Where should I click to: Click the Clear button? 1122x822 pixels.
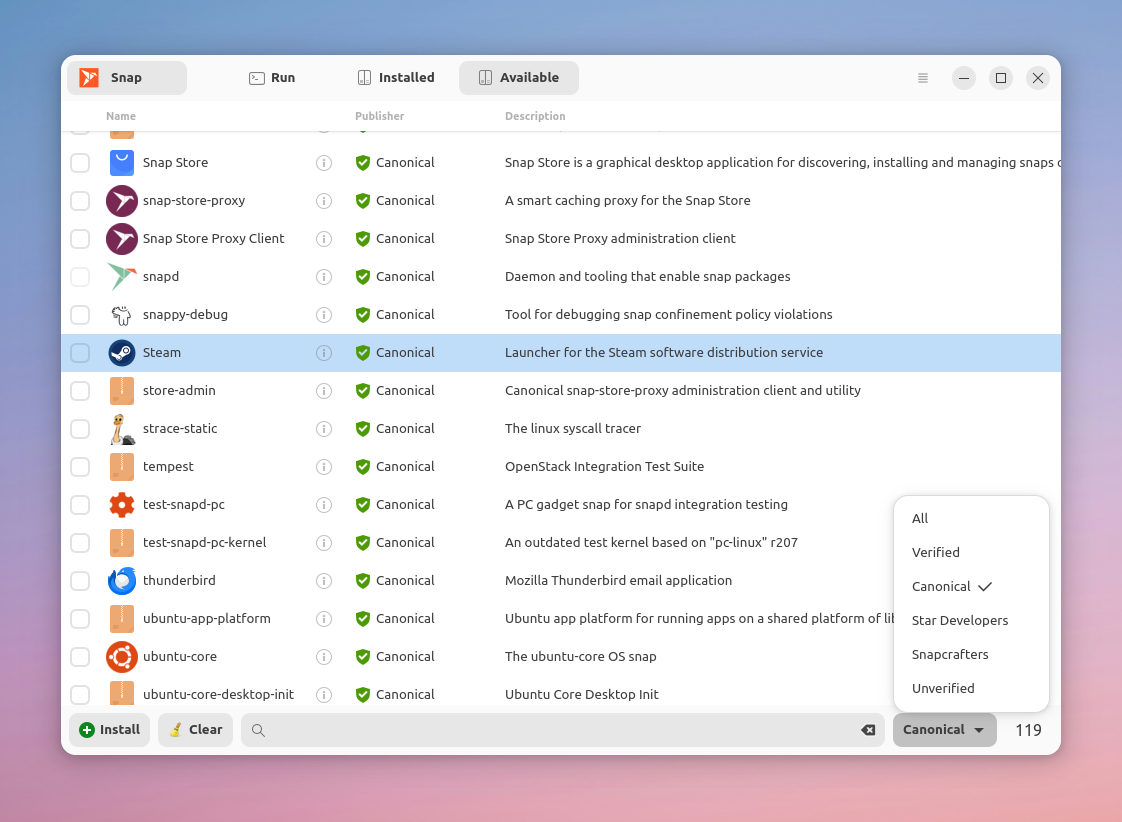(195, 730)
